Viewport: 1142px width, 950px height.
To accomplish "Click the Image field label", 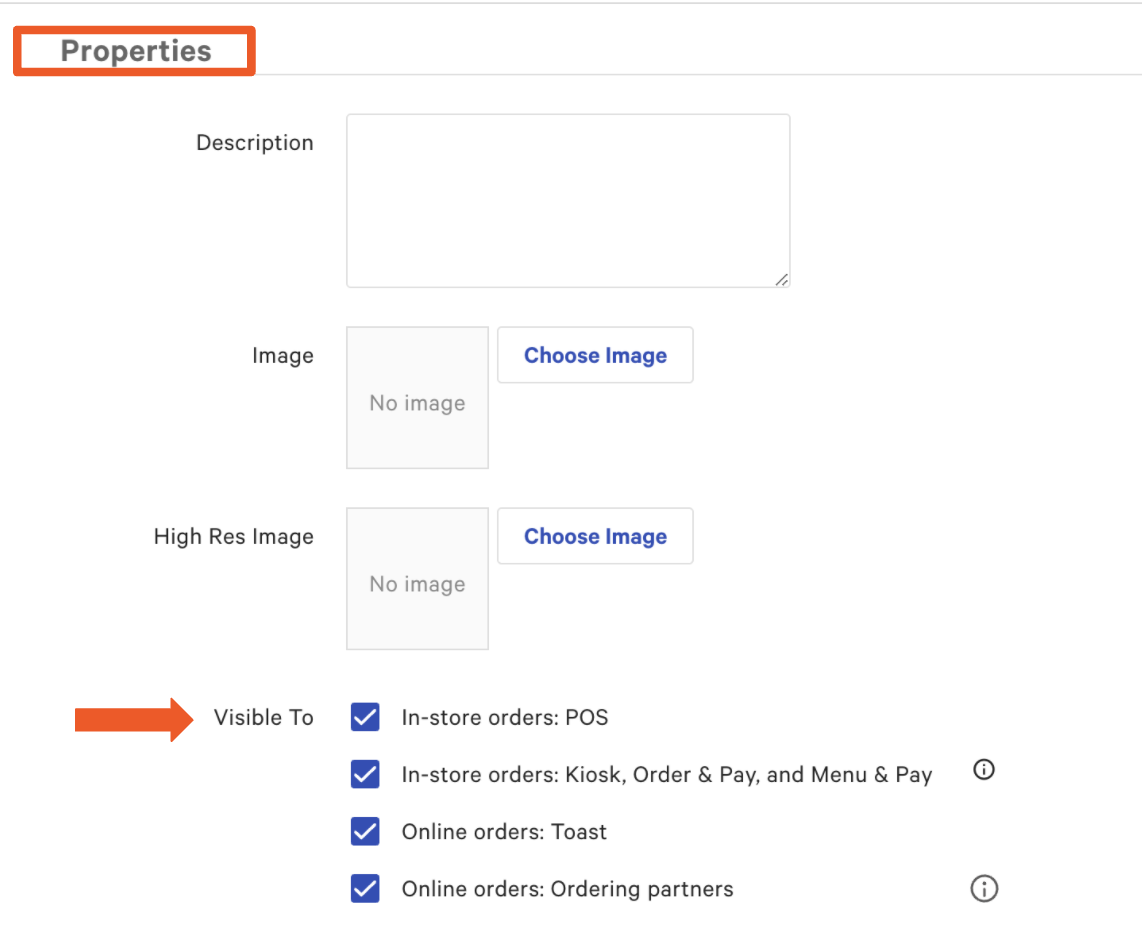I will 283,355.
